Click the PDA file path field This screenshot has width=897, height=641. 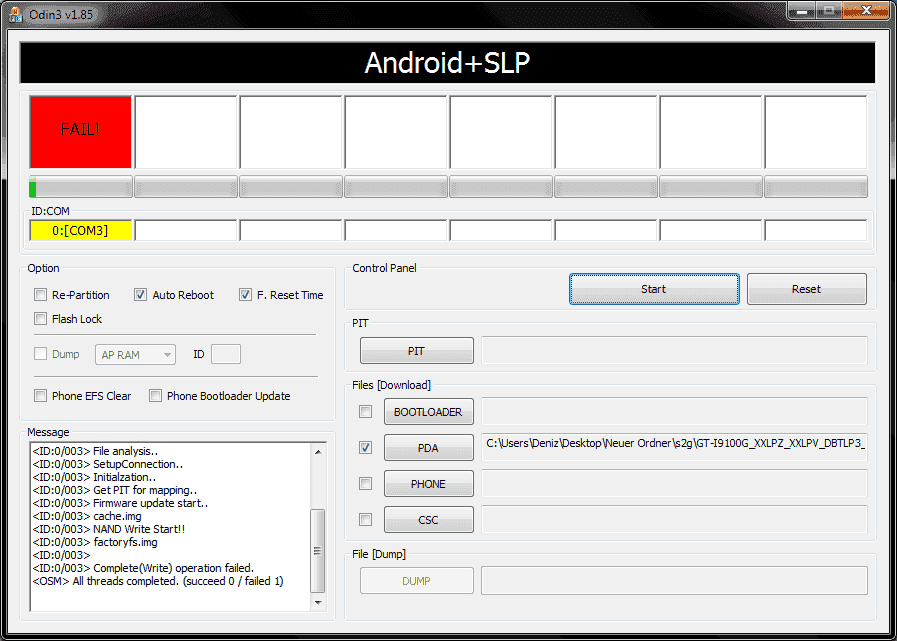[674, 448]
